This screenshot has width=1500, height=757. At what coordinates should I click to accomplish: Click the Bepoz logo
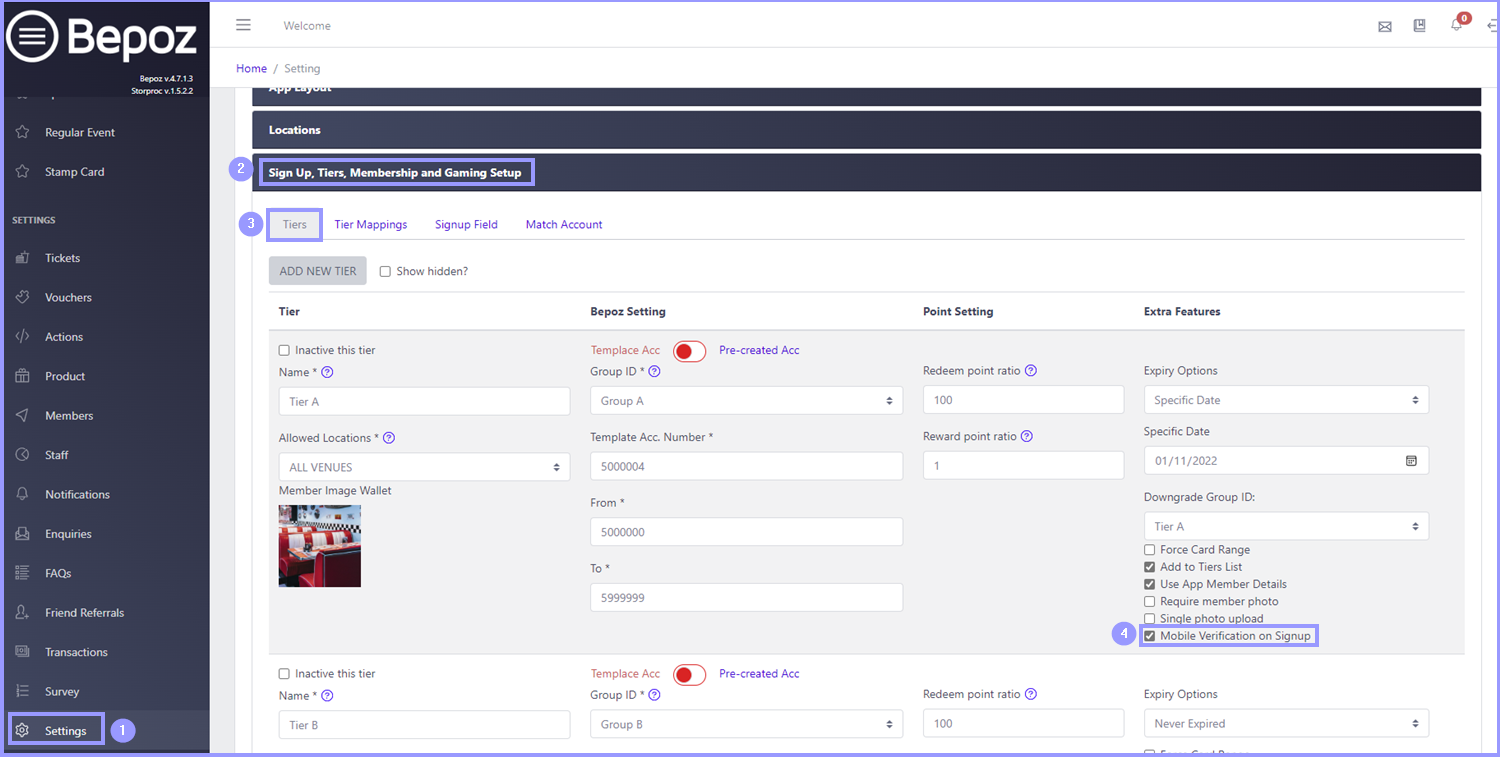tap(102, 37)
